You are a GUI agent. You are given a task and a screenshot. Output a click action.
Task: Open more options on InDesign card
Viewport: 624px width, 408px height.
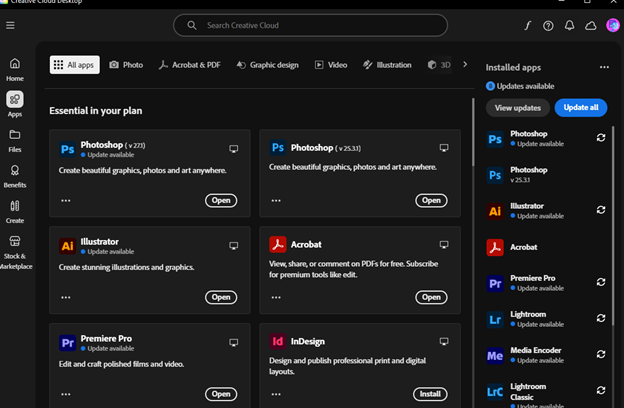click(276, 394)
